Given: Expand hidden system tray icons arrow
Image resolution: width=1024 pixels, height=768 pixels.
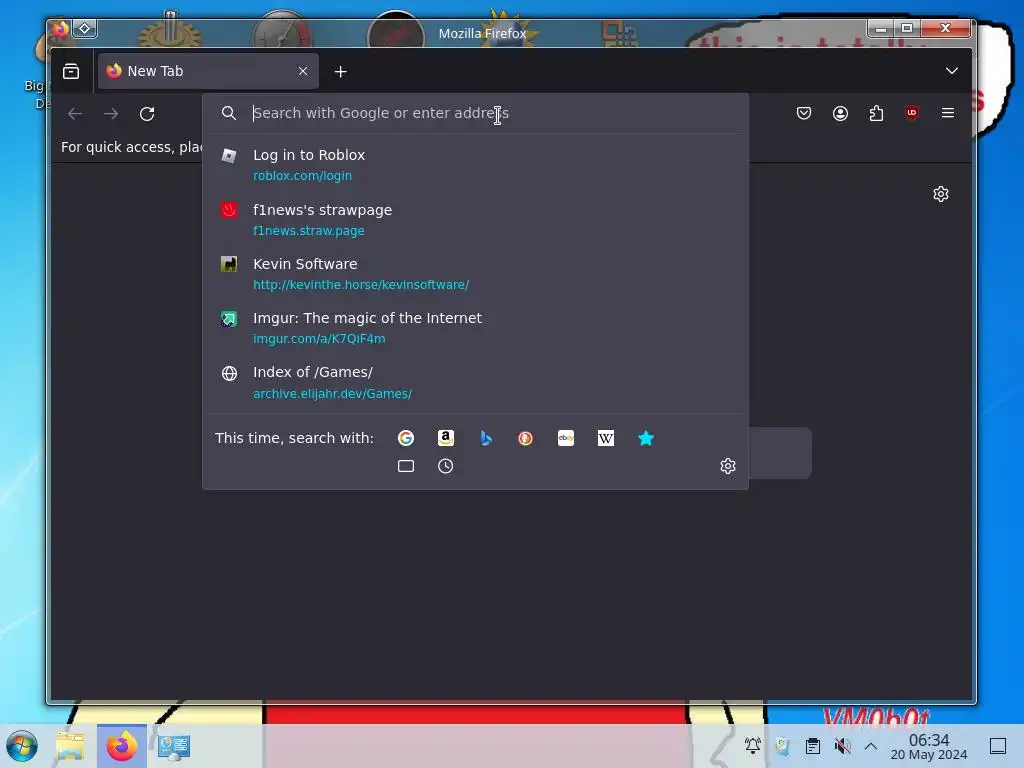Looking at the screenshot, I should pyautogui.click(x=871, y=745).
